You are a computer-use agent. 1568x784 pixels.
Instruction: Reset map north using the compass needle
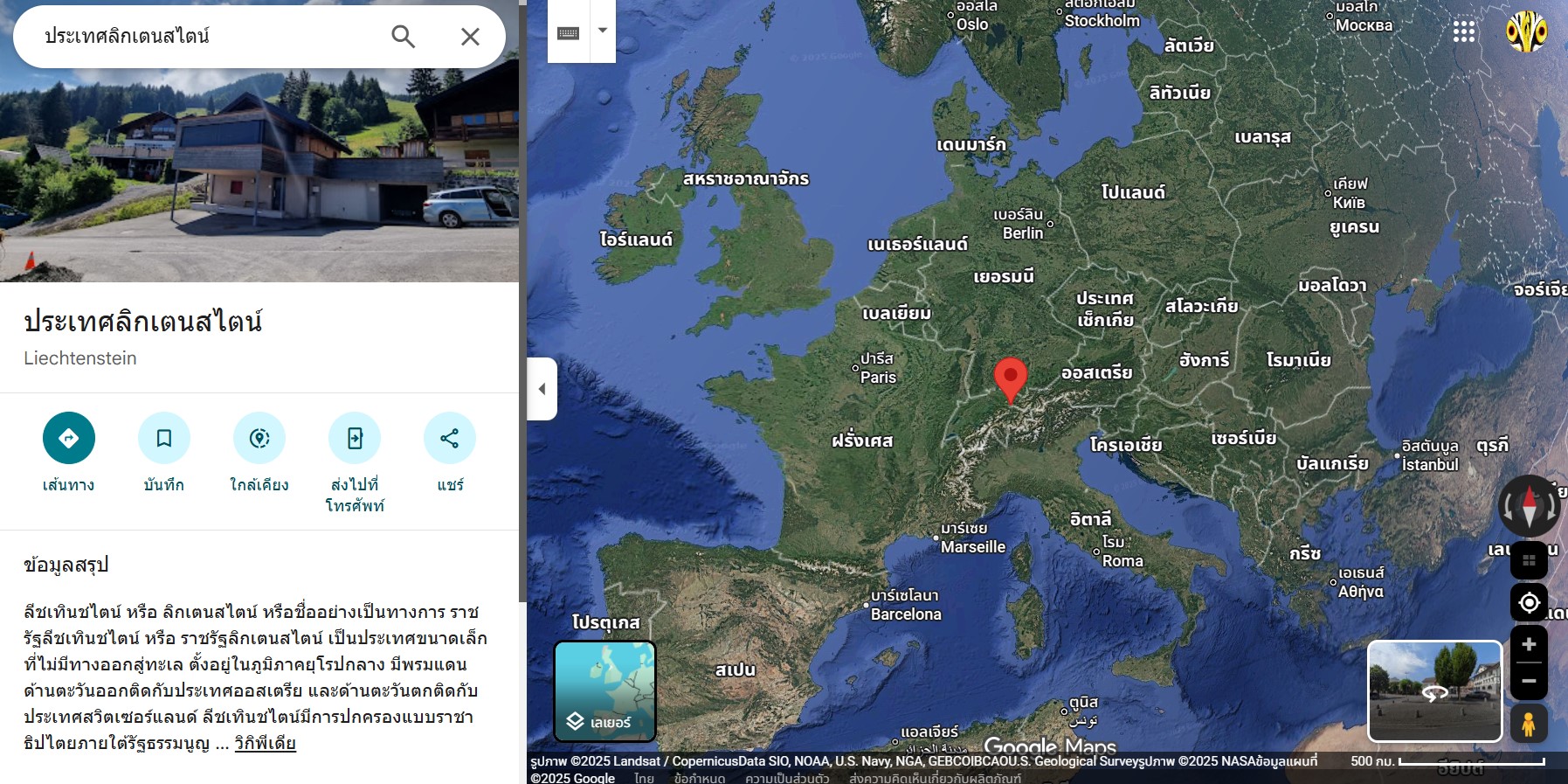coord(1530,506)
